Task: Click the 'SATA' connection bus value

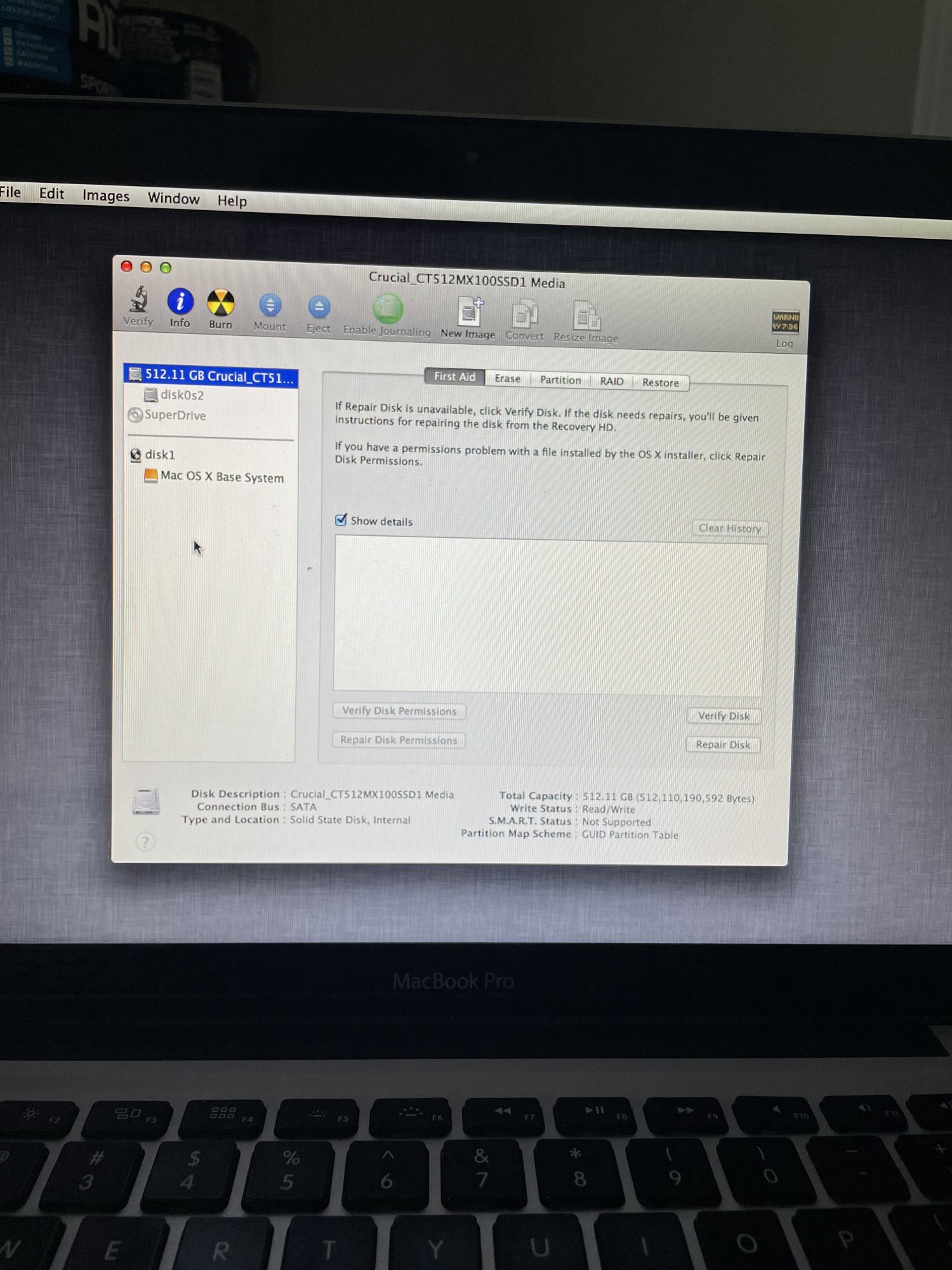Action: coord(303,806)
